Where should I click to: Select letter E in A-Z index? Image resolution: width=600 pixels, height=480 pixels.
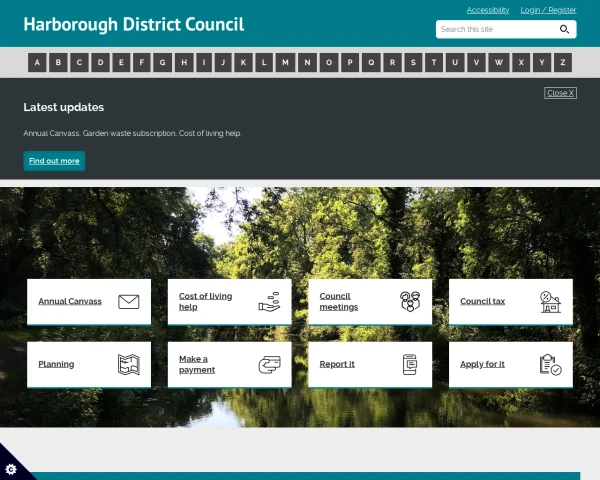tap(121, 62)
